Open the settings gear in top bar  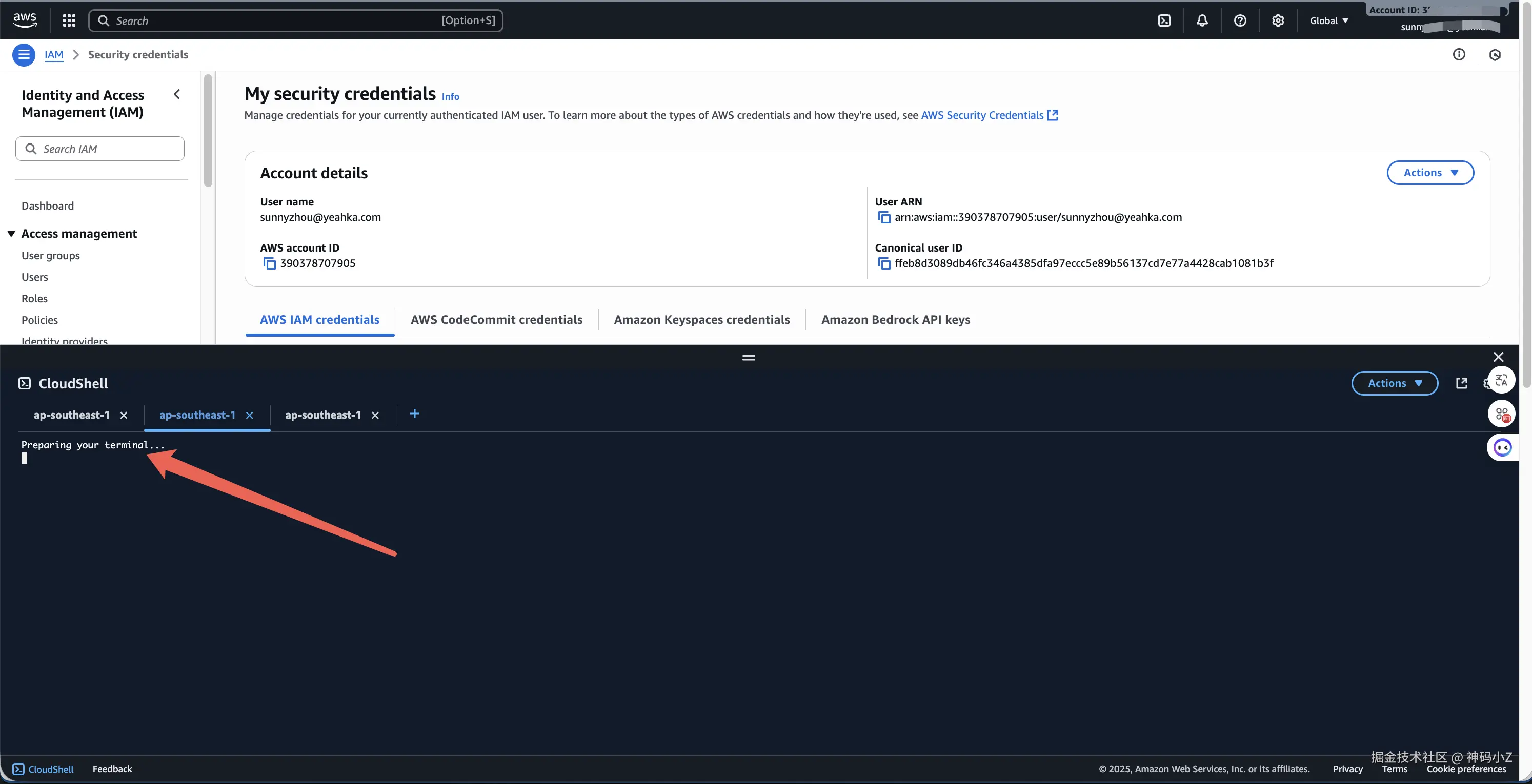click(1278, 21)
